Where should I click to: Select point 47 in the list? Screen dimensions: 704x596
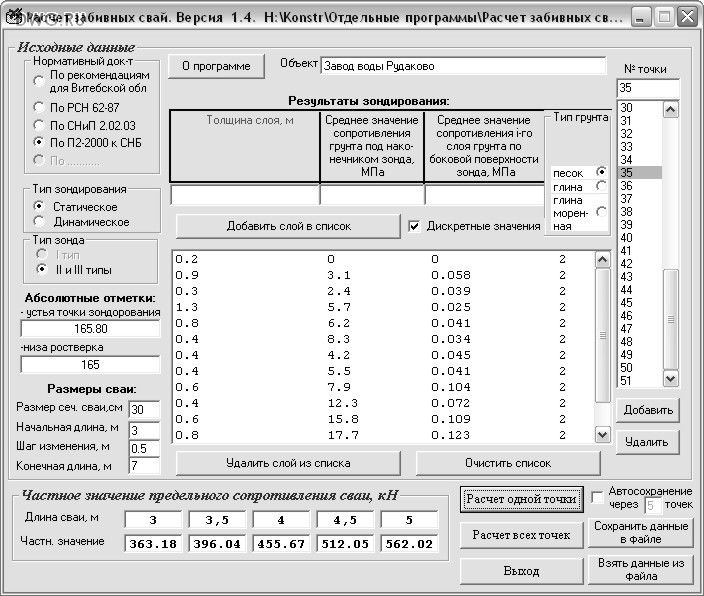pyautogui.click(x=640, y=329)
